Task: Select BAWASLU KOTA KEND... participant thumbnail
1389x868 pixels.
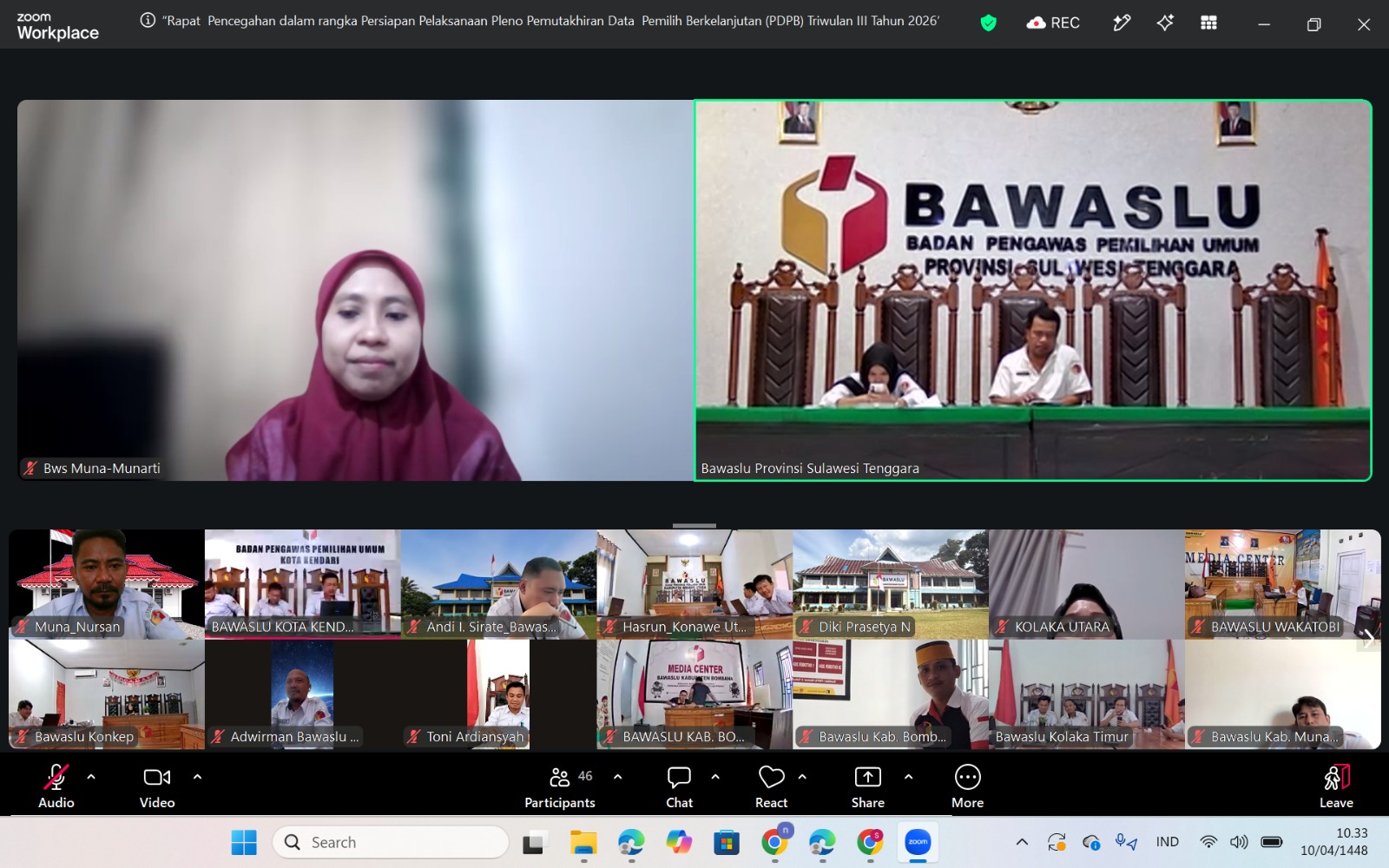Action: click(x=303, y=584)
